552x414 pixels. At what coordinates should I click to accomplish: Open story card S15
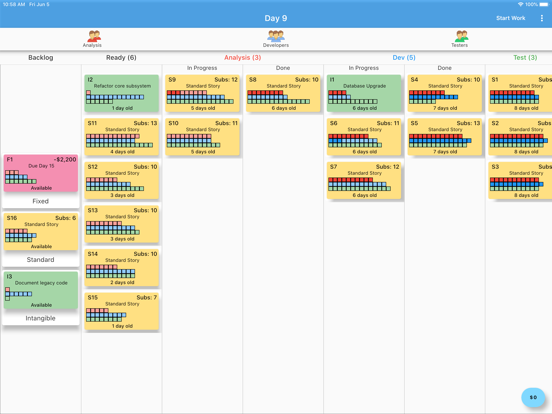pos(121,312)
